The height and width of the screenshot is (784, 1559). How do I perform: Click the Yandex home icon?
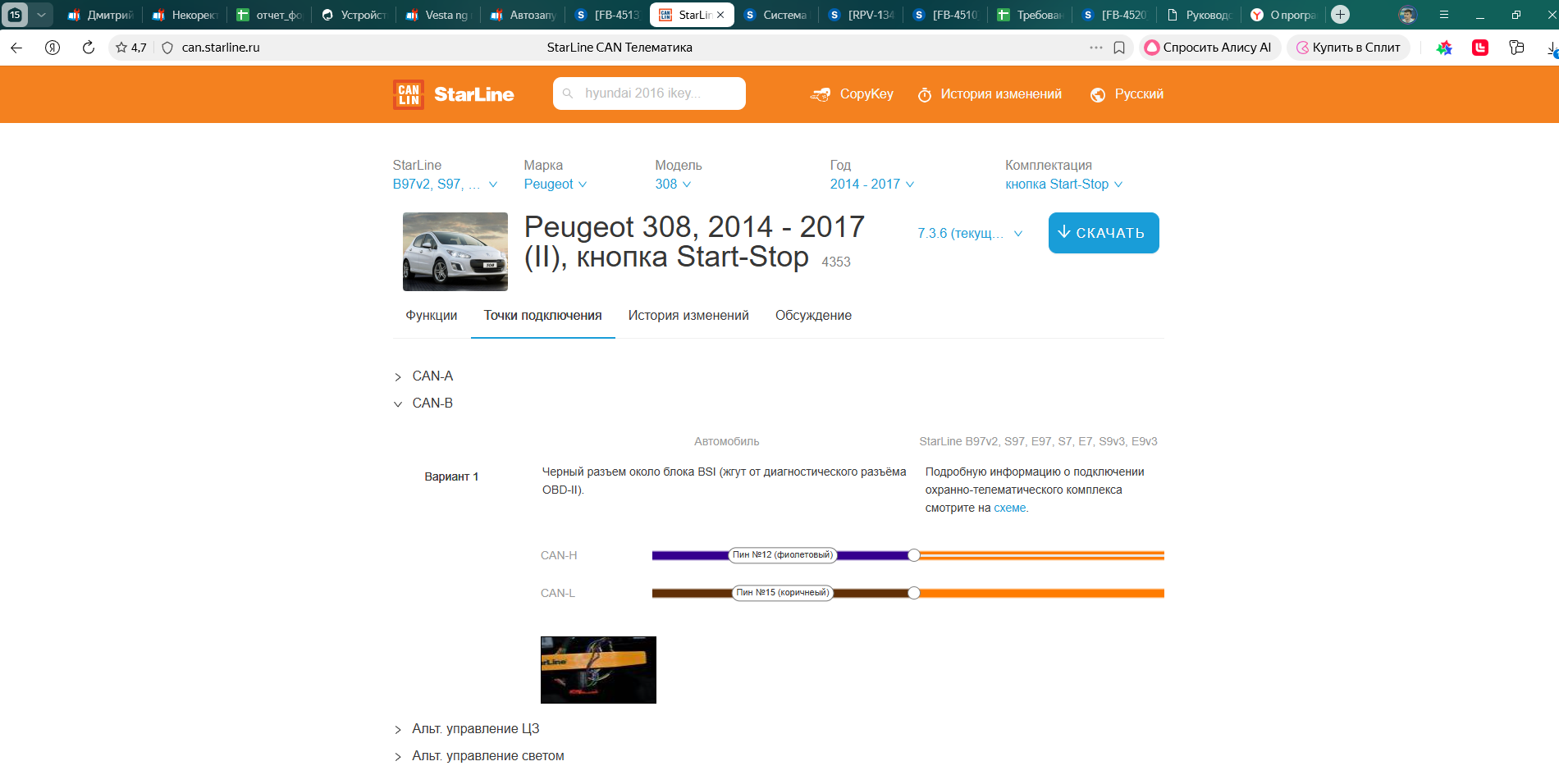[x=53, y=48]
